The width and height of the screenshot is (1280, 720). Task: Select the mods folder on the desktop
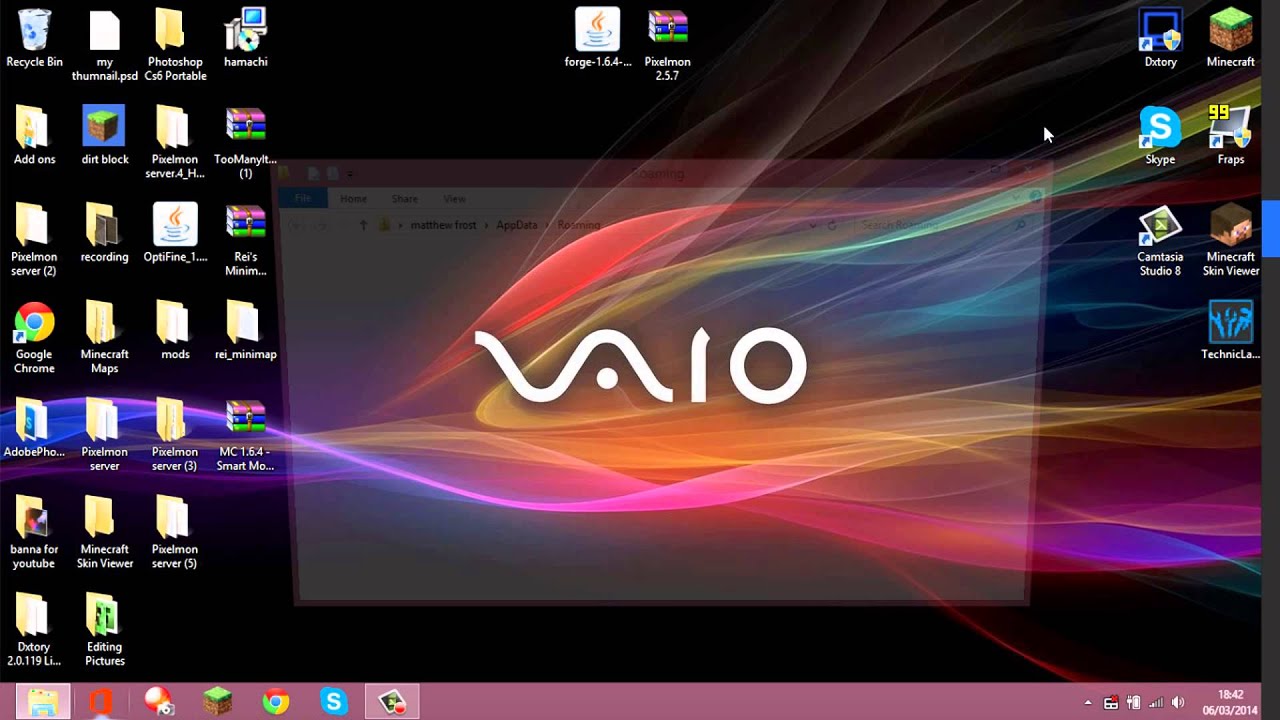[175, 331]
